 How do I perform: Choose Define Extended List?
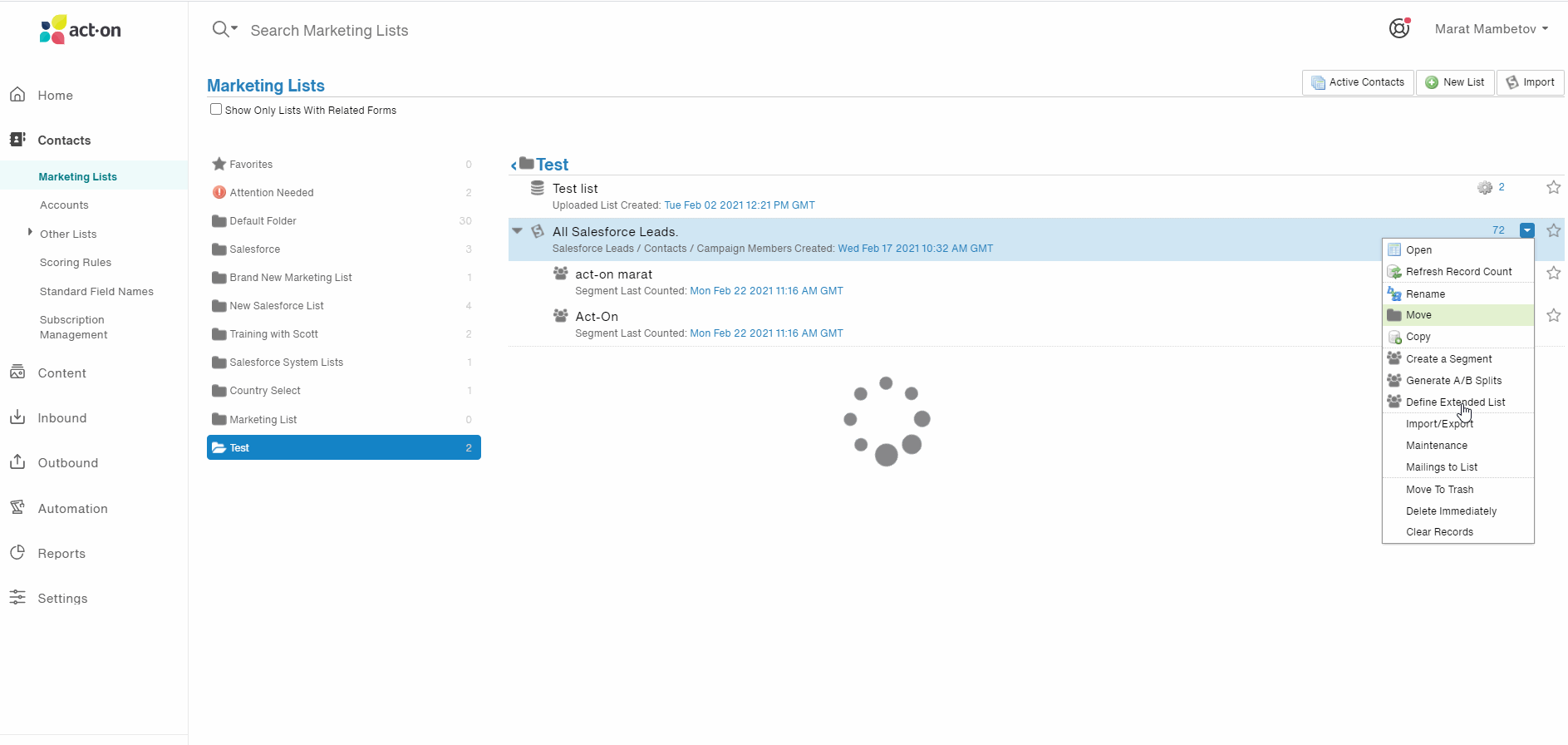tap(1458, 402)
